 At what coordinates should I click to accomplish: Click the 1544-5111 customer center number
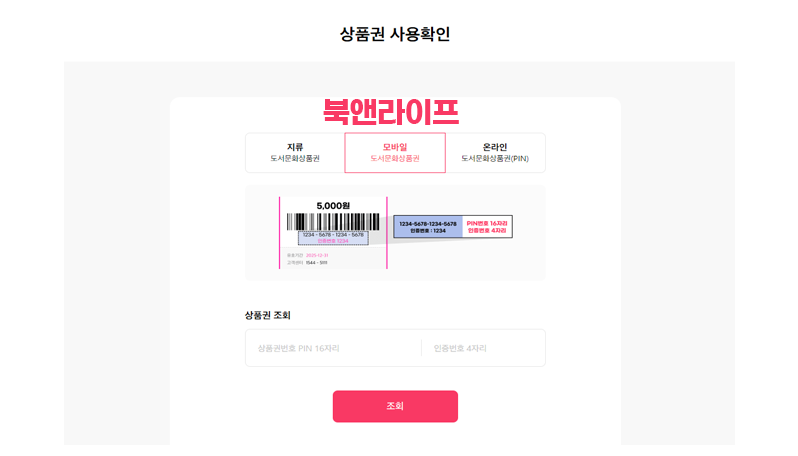pyautogui.click(x=317, y=263)
